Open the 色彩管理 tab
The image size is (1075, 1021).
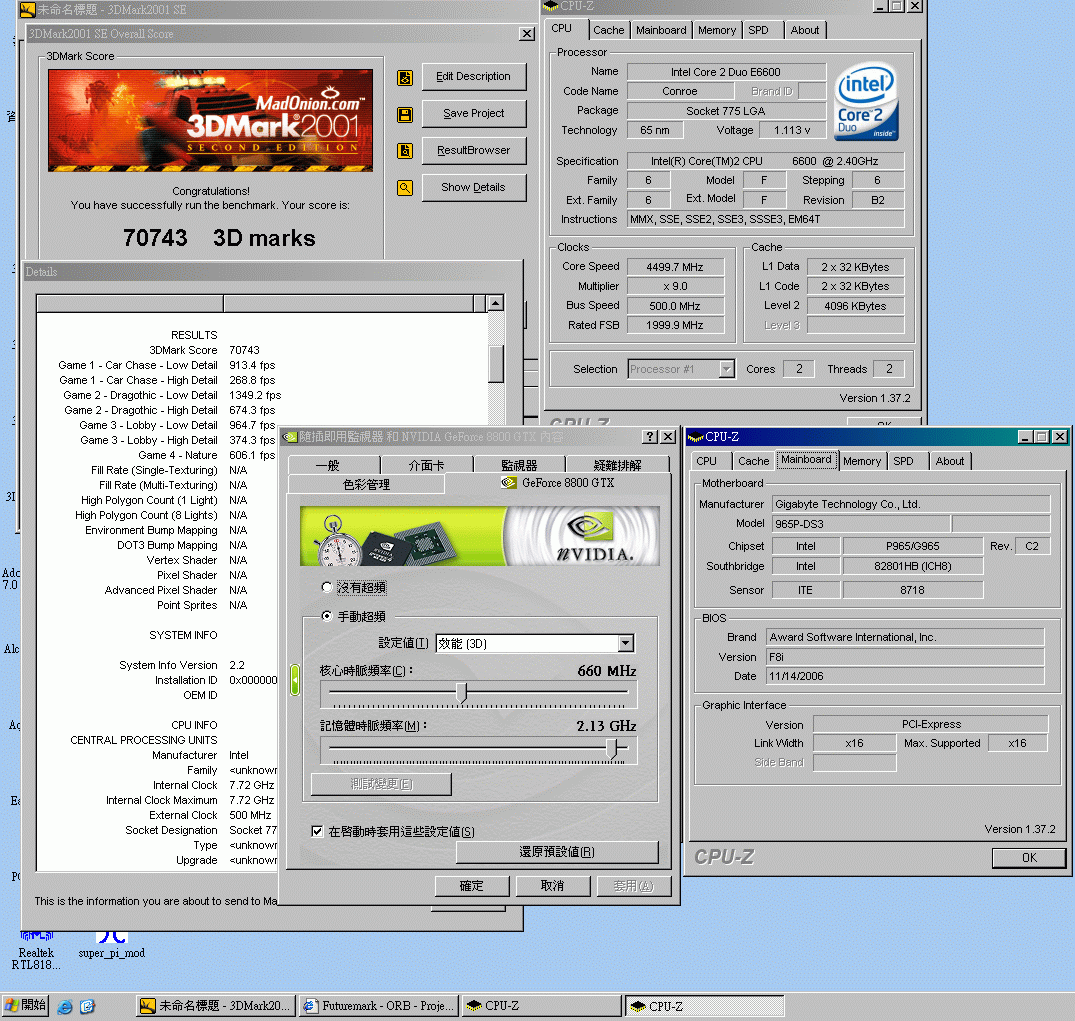tap(366, 484)
